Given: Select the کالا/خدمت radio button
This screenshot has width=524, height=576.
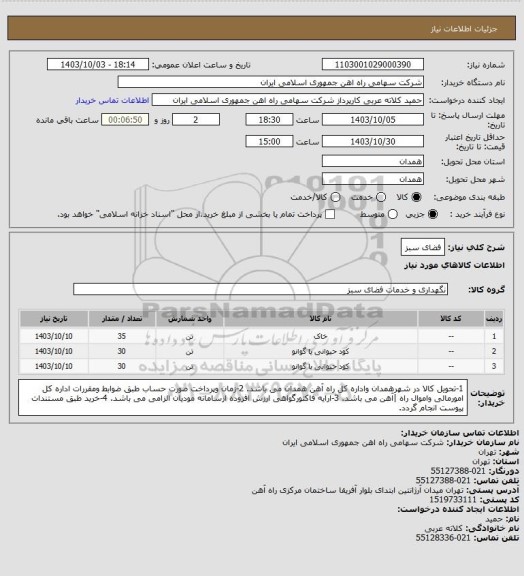Looking at the screenshot, I should pyautogui.click(x=335, y=197).
